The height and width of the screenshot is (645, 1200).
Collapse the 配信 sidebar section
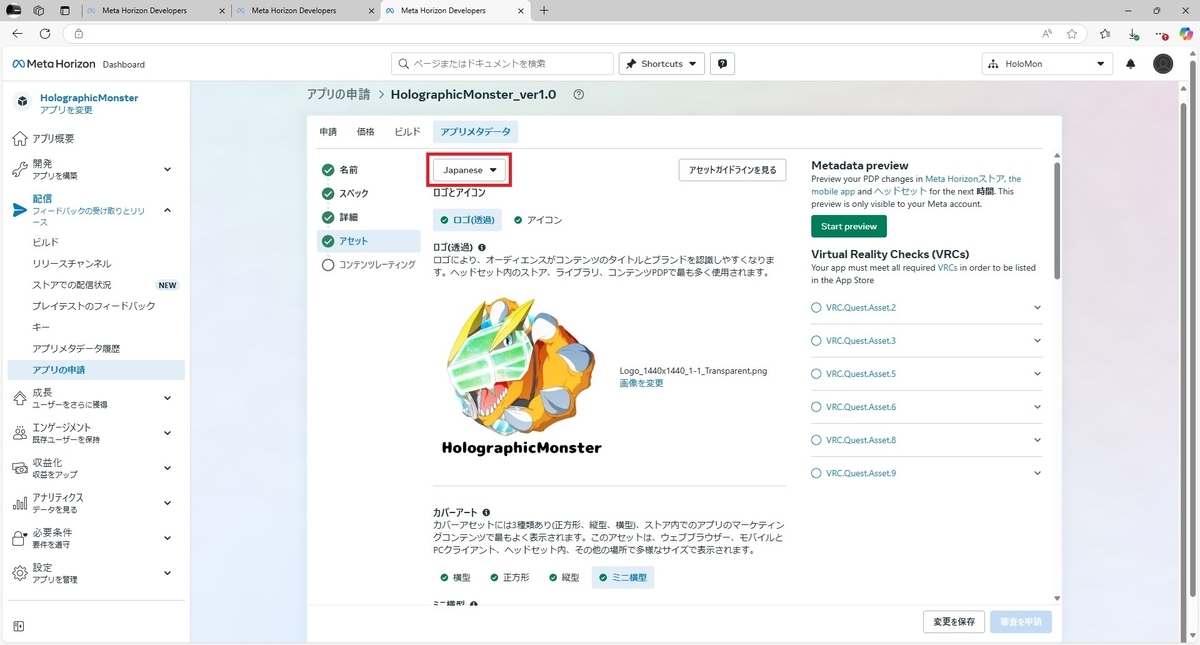click(167, 210)
